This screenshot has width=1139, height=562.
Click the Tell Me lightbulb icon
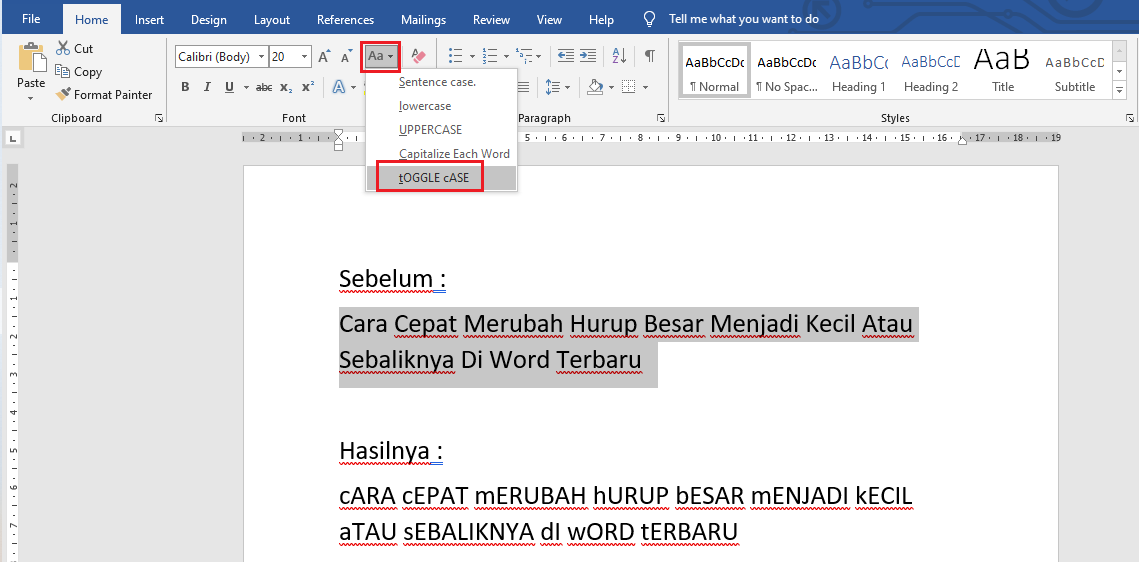click(651, 19)
